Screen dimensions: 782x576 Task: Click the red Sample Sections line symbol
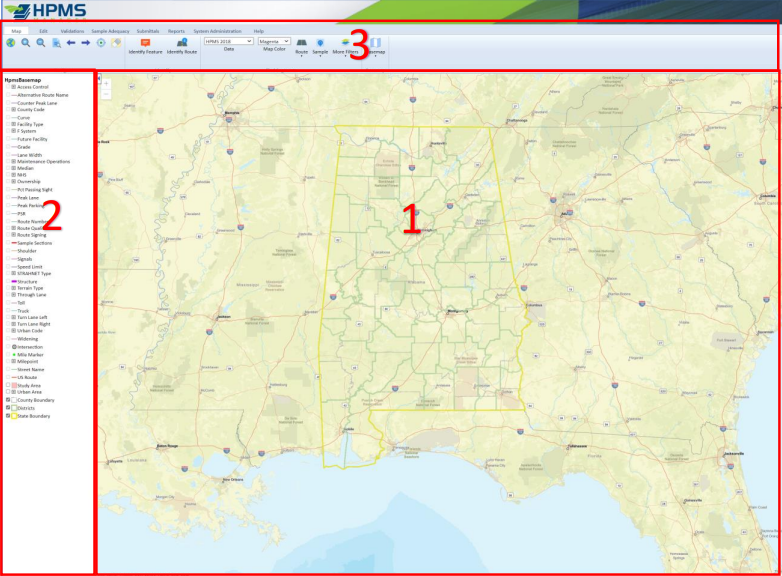pos(14,243)
